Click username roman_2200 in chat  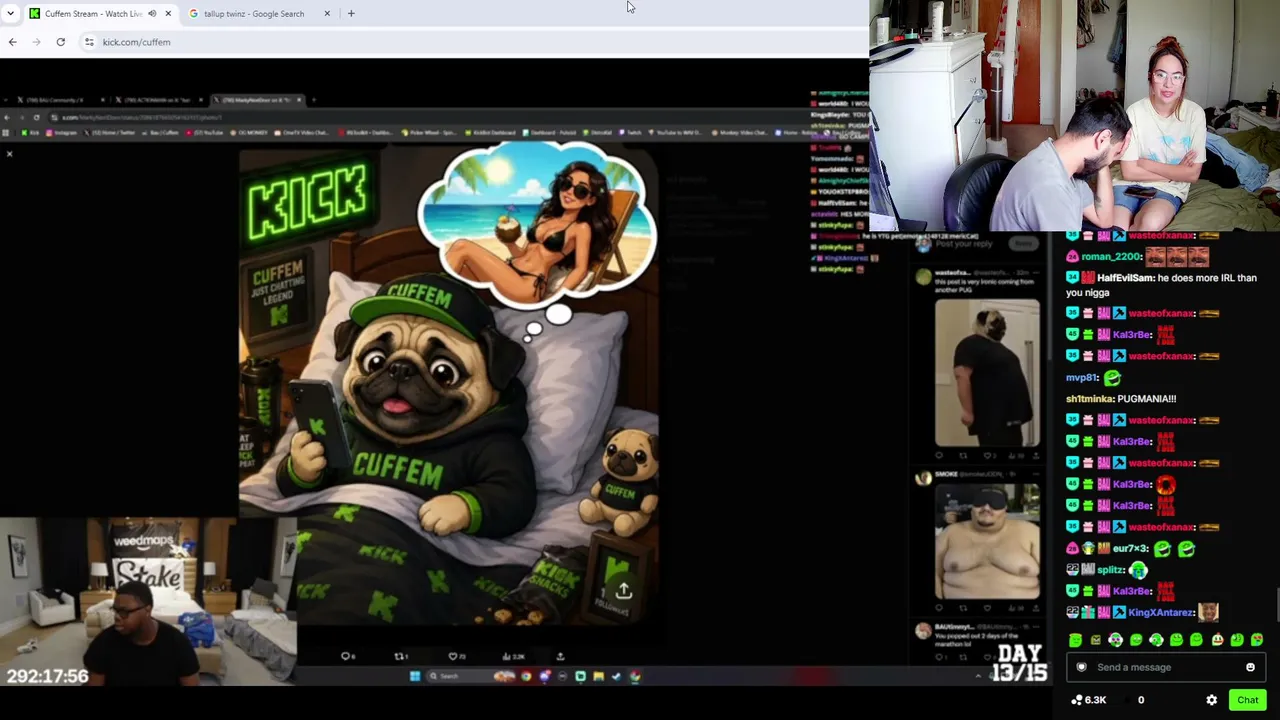pyautogui.click(x=1111, y=257)
